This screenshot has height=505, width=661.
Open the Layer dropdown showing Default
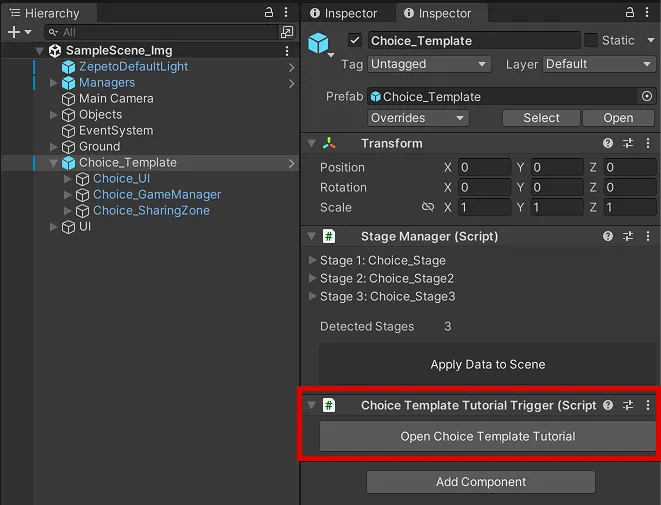599,64
